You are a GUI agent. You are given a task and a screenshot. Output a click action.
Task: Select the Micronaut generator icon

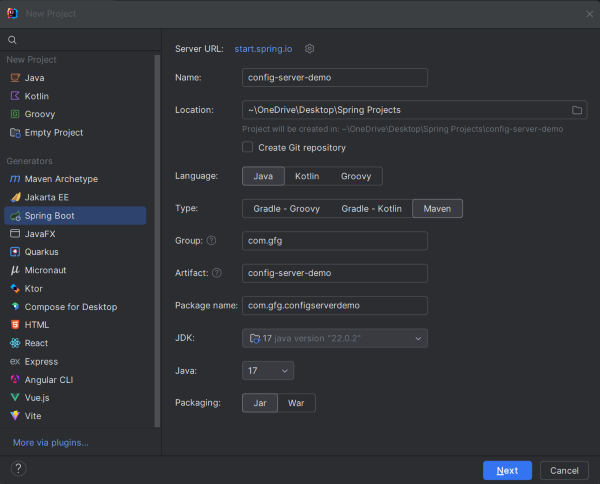[15, 270]
